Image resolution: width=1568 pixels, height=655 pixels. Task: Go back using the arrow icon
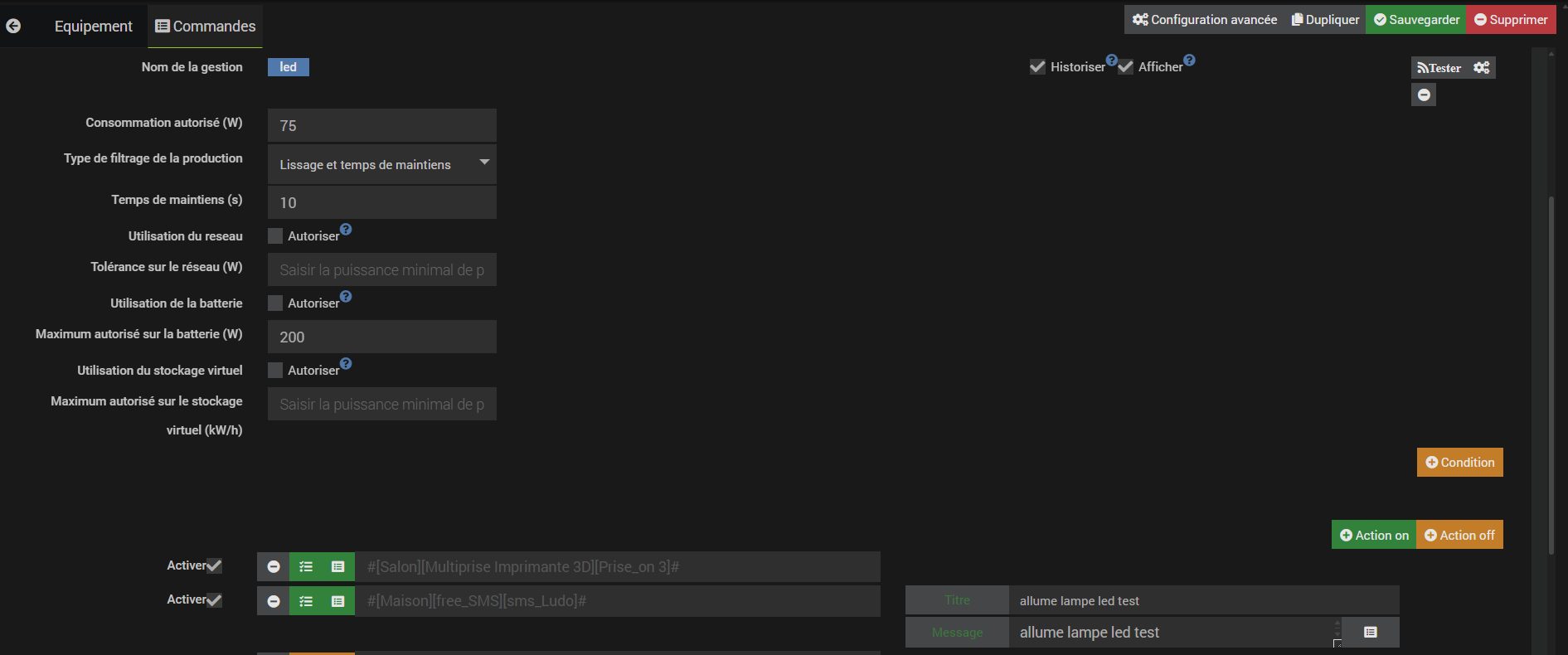point(13,26)
